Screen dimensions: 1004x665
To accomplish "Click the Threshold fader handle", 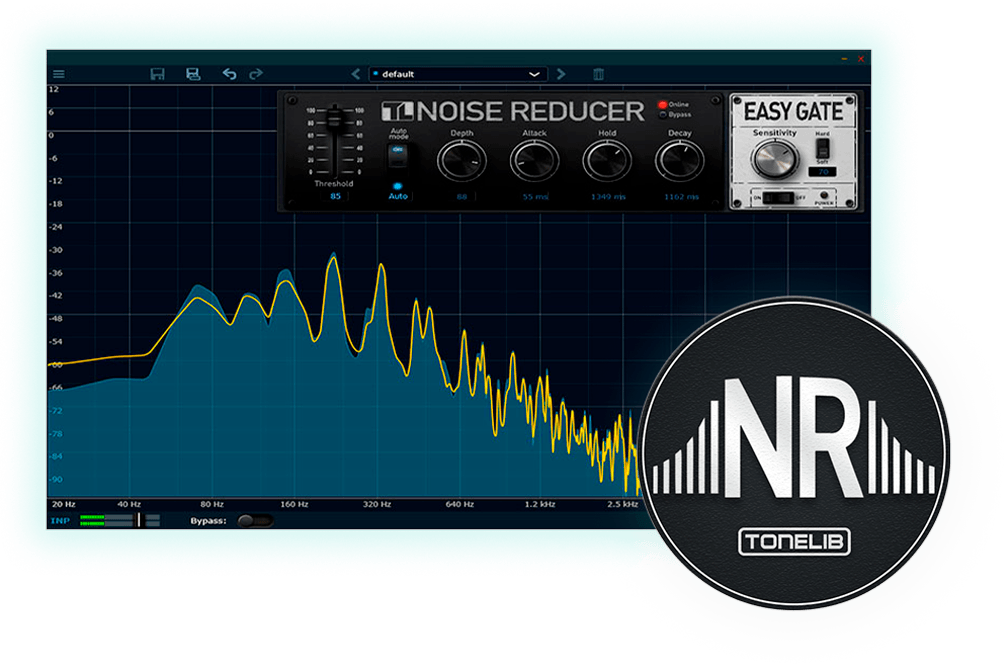I will tap(334, 118).
